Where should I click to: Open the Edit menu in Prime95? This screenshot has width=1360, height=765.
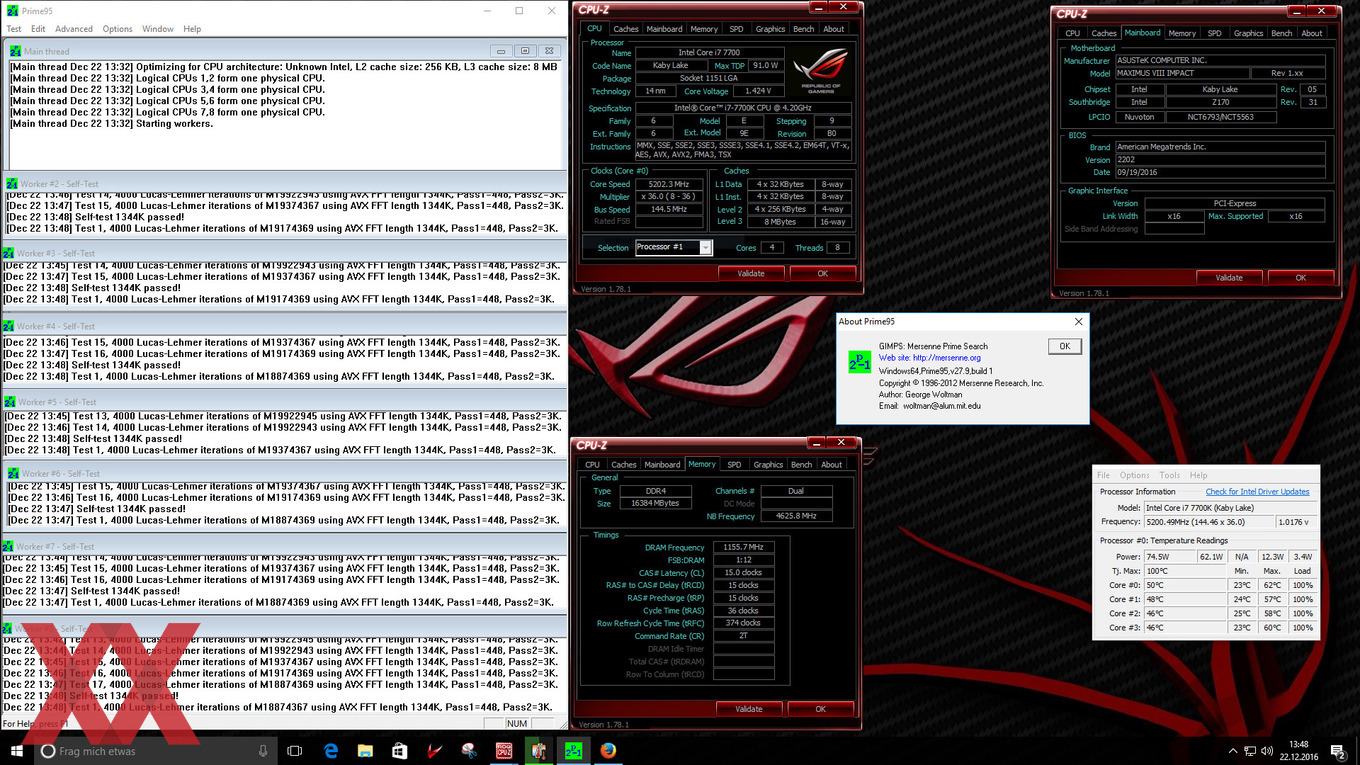tap(38, 29)
